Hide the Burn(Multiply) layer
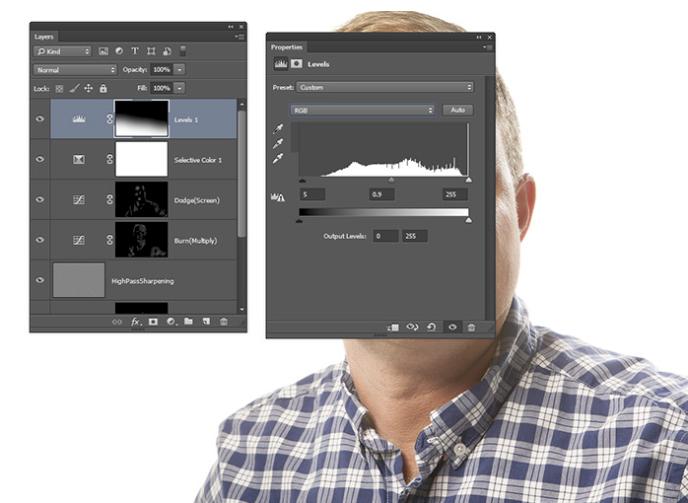The width and height of the screenshot is (688, 503). pyautogui.click(x=39, y=240)
